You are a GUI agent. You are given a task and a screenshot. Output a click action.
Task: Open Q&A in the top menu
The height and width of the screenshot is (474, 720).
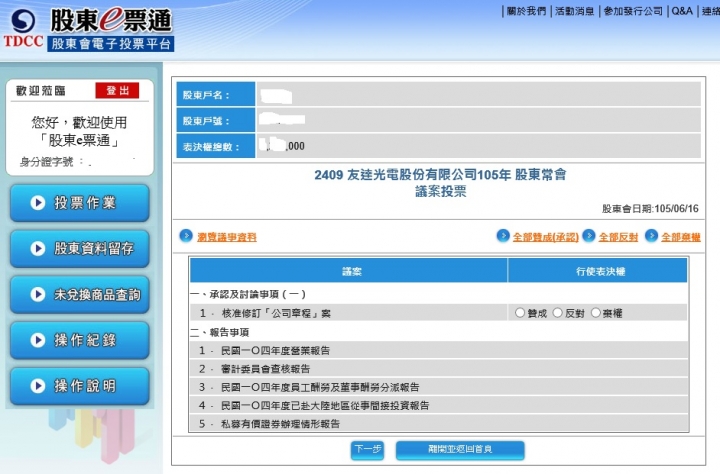[x=682, y=11]
